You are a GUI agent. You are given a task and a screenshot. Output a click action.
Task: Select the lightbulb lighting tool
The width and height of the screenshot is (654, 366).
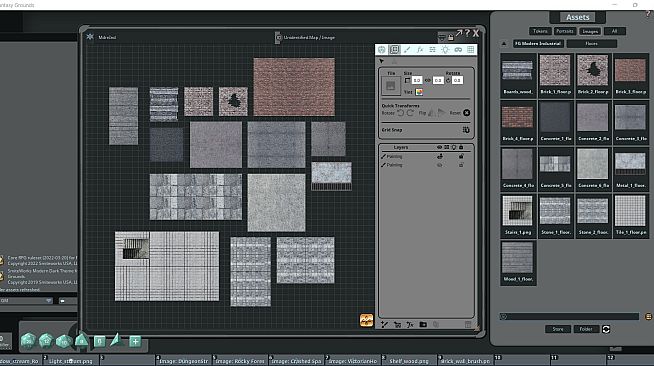point(445,50)
